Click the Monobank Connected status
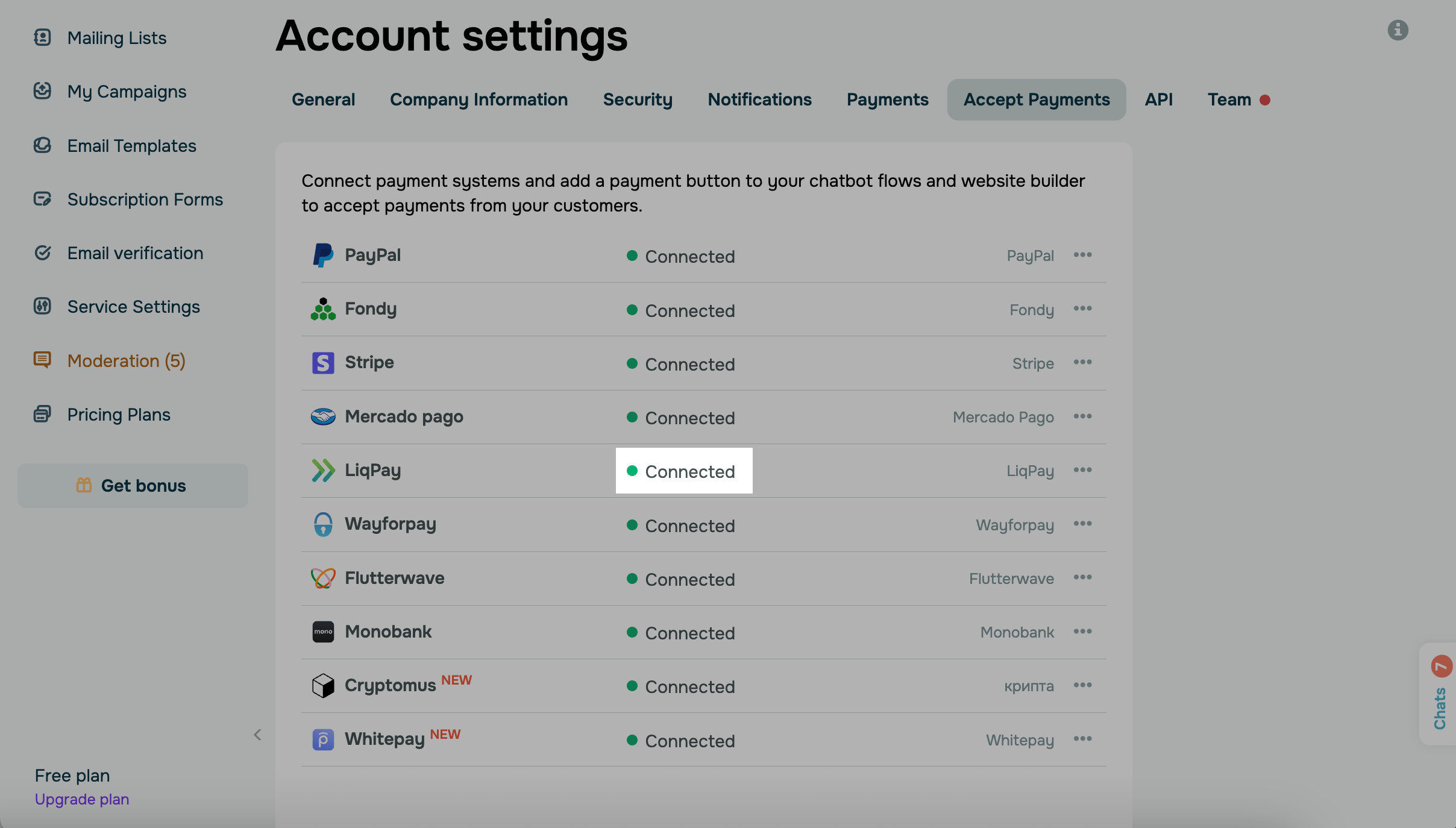The width and height of the screenshot is (1456, 828). coord(681,633)
